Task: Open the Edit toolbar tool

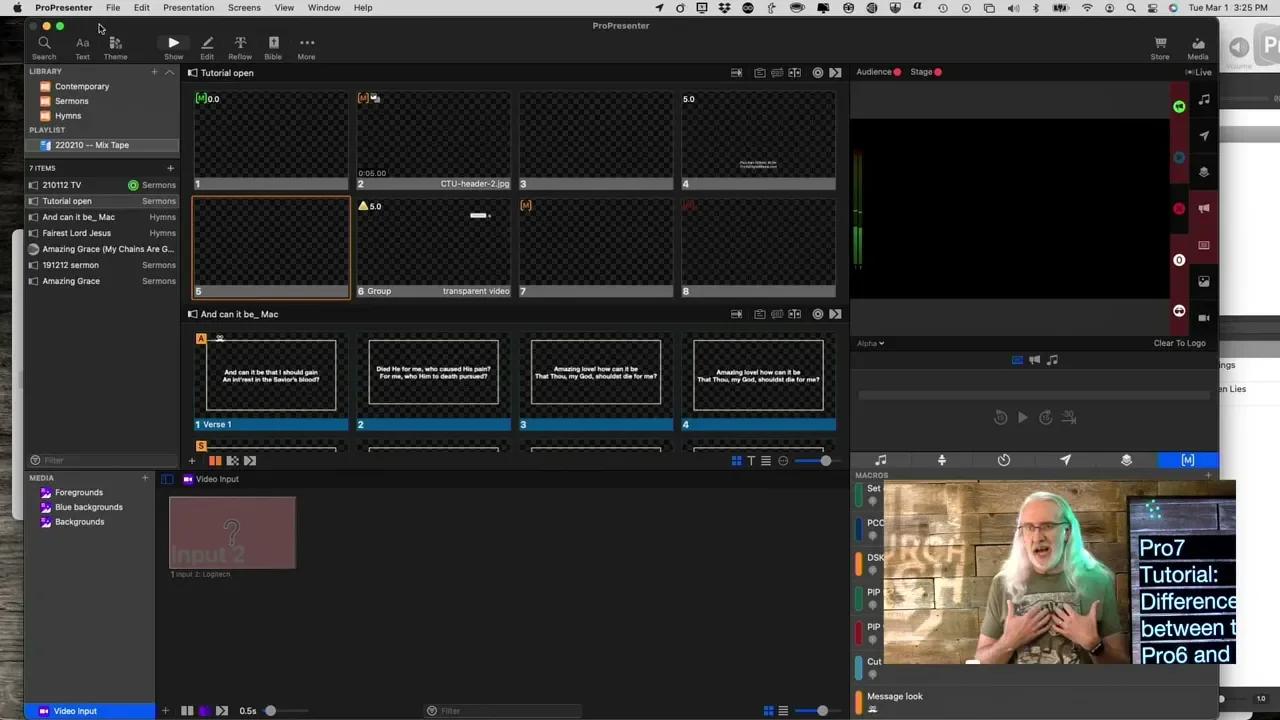Action: 207,47
